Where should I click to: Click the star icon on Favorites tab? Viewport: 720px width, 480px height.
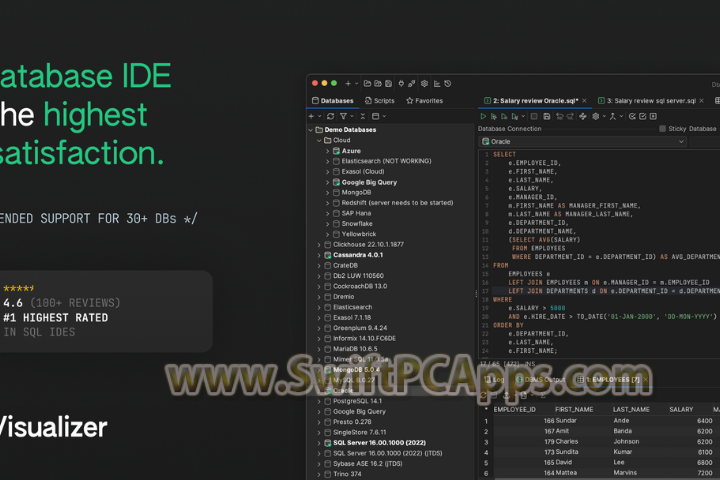coord(410,101)
